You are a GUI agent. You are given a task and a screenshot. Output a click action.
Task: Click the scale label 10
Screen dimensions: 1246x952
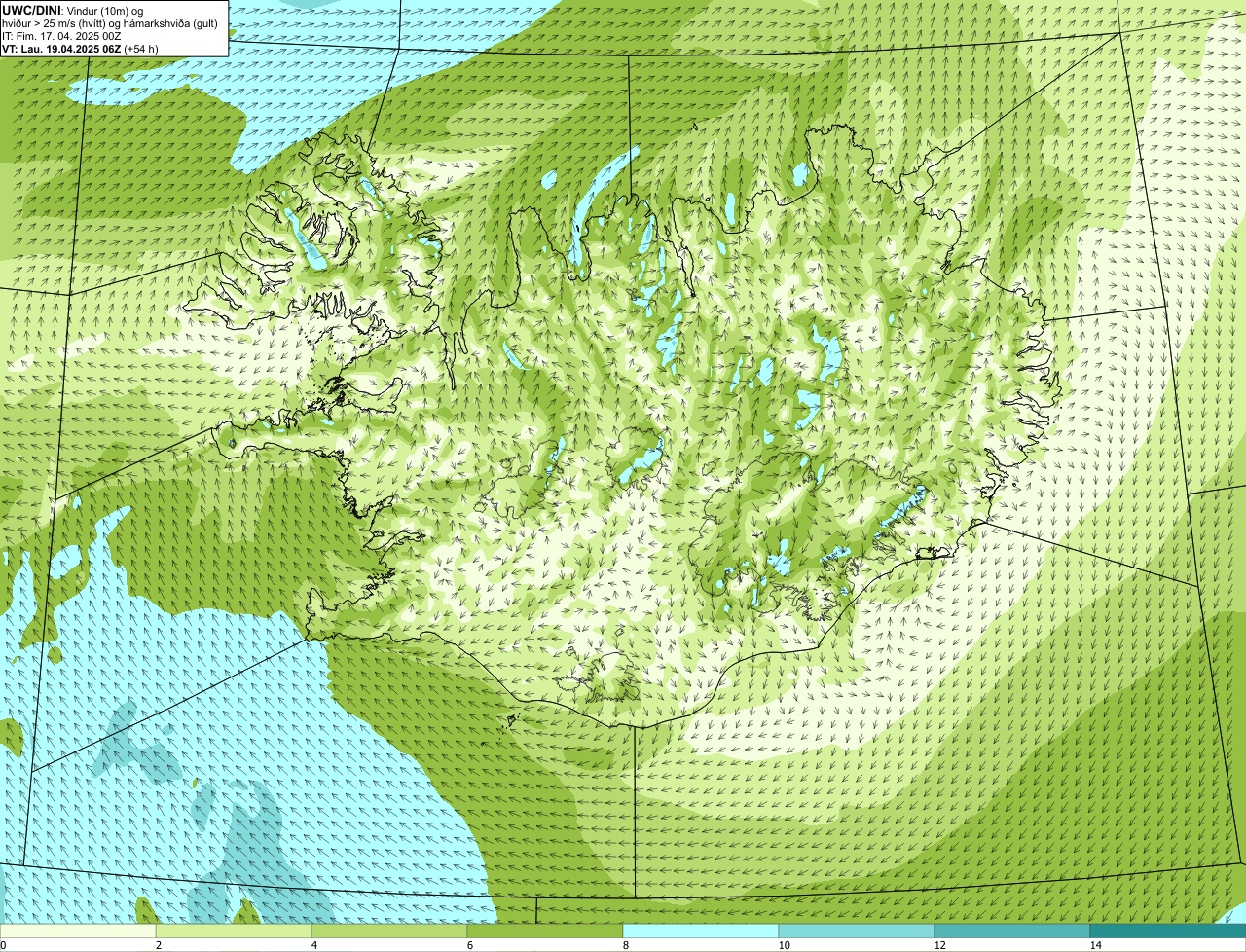(x=784, y=945)
